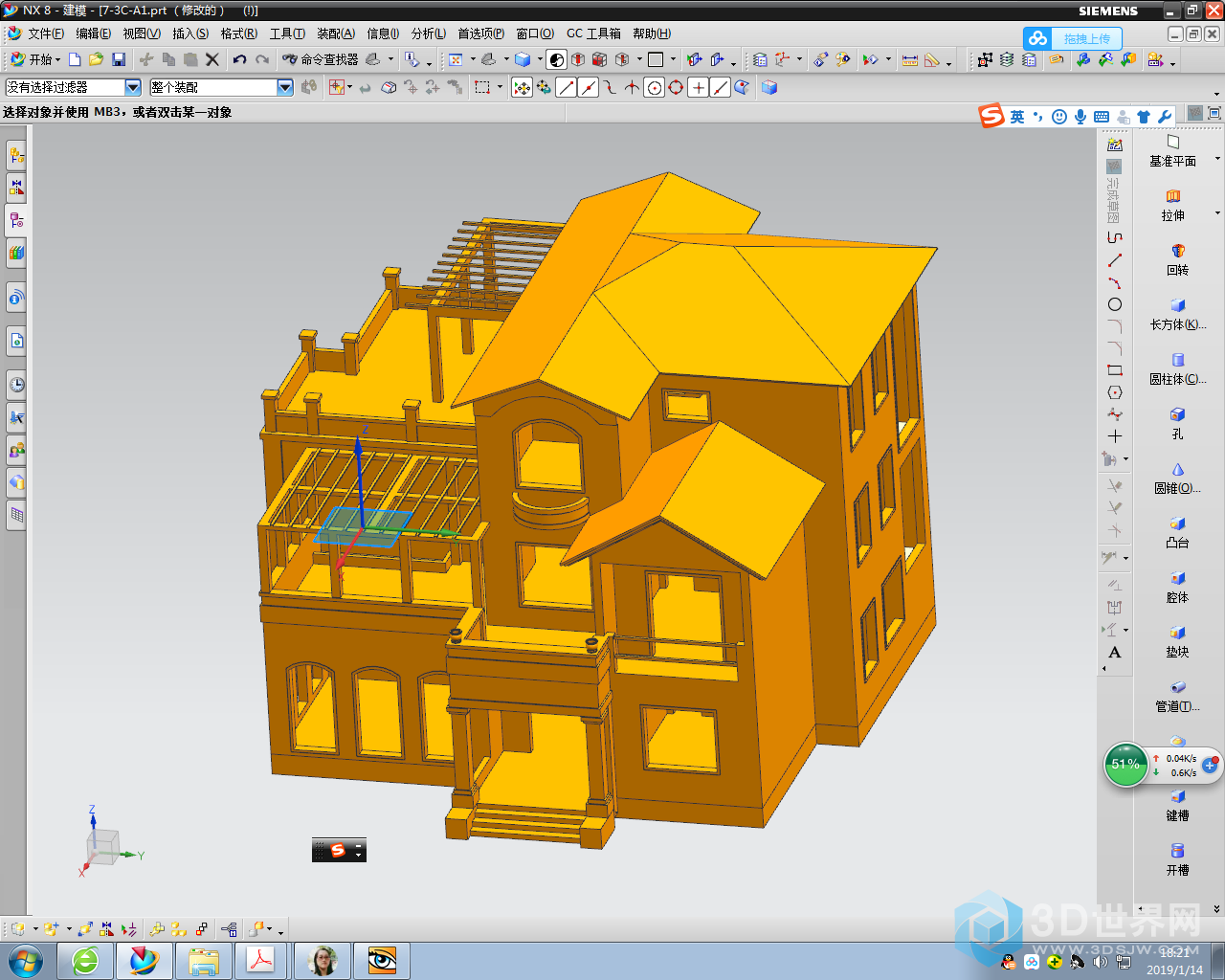Toggle snap to arc center
The width and height of the screenshot is (1225, 980).
point(654,88)
